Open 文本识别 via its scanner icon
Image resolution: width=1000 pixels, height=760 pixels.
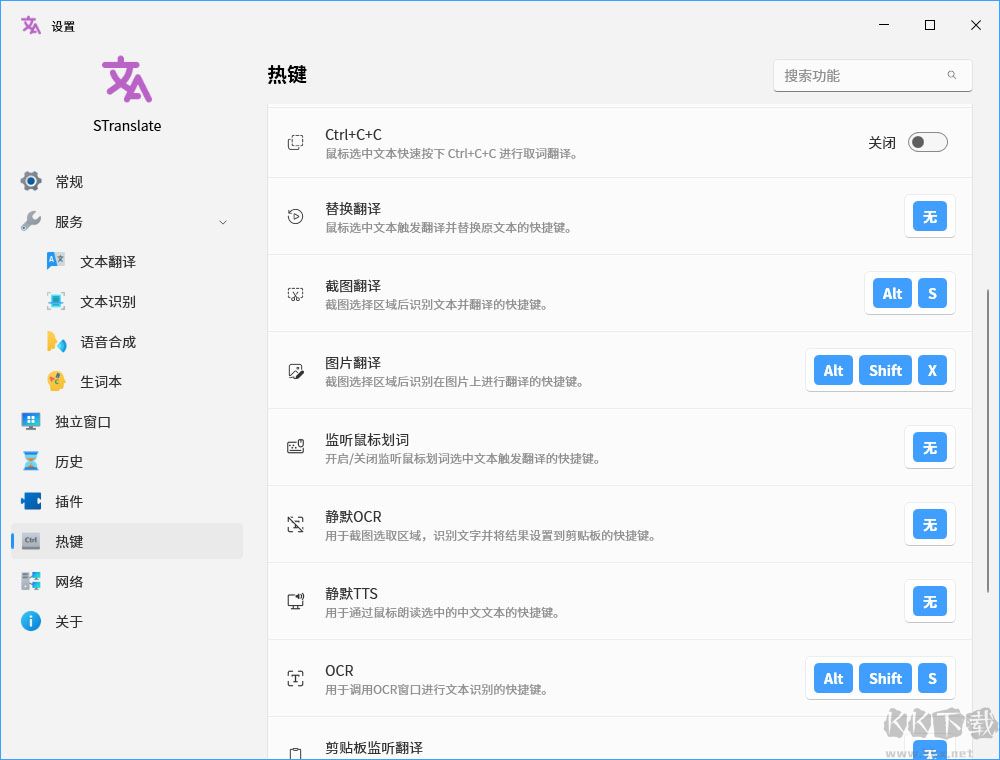(56, 301)
